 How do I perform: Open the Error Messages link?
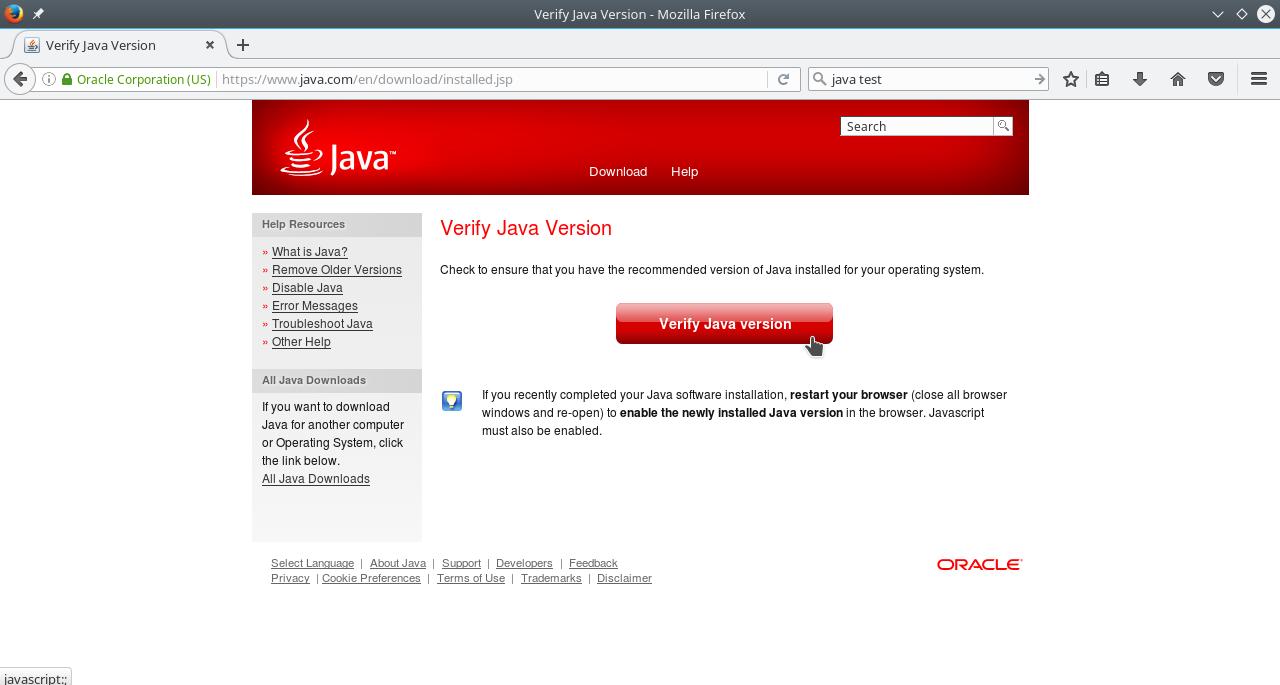[315, 306]
